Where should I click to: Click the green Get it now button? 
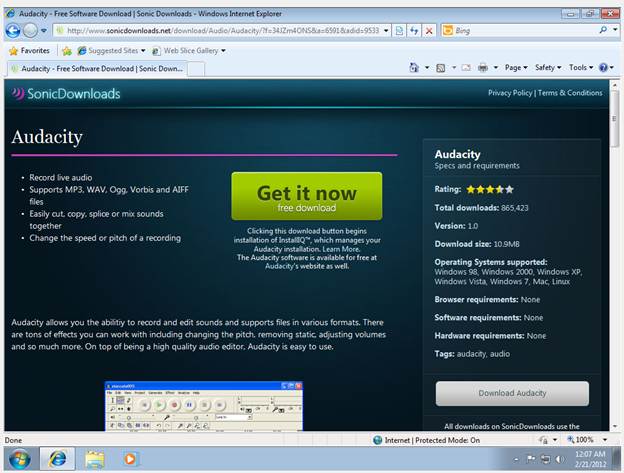tap(307, 196)
